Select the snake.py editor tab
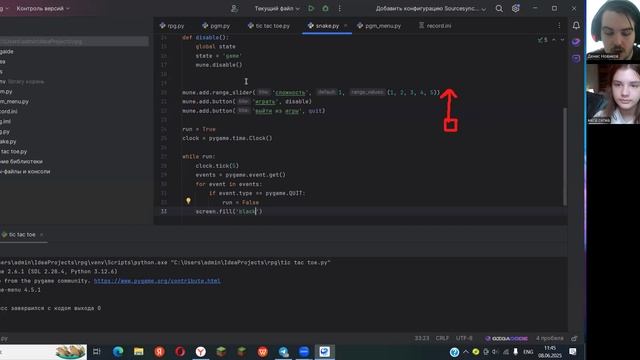640x360 pixels. pos(327,25)
